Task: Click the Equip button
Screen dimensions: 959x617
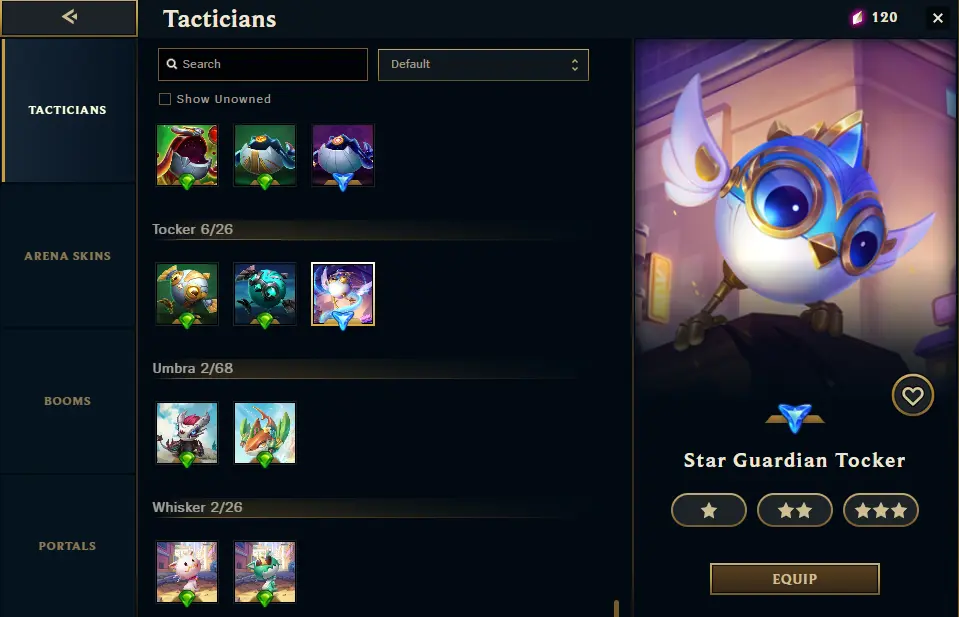Action: coord(794,579)
